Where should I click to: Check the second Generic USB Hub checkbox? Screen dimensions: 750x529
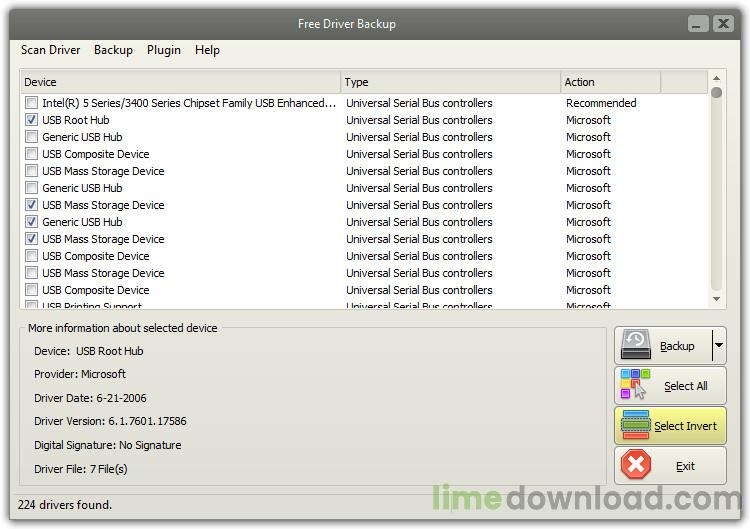tap(32, 187)
